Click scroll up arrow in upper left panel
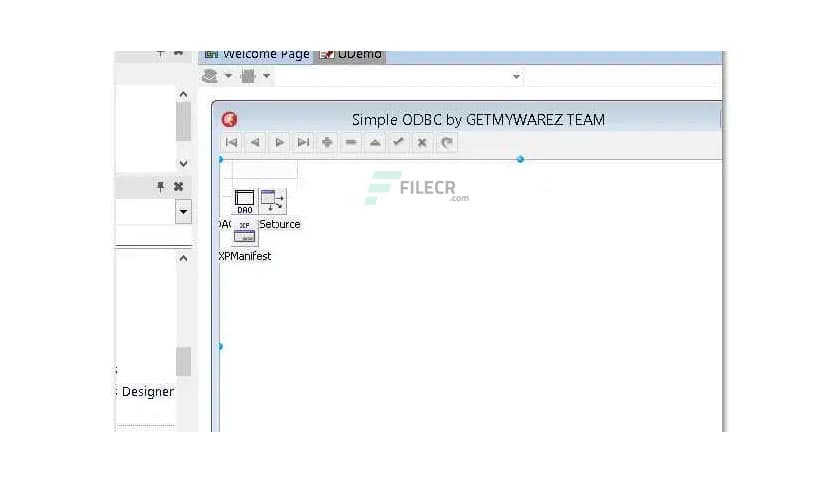 [x=183, y=95]
